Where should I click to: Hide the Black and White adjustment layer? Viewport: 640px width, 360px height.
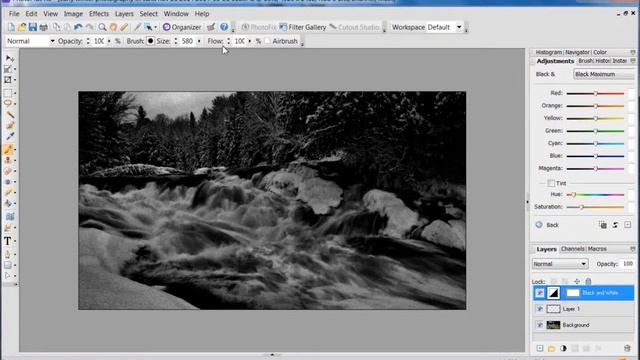[x=540, y=293]
